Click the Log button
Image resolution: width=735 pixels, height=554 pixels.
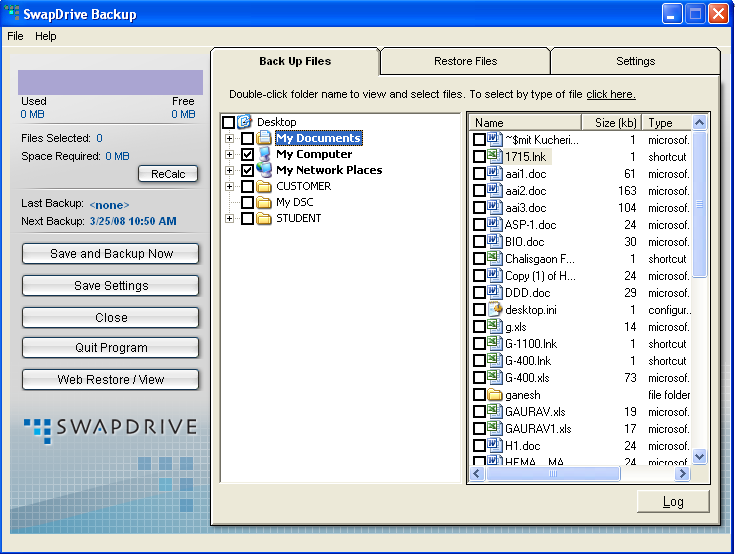pos(673,502)
